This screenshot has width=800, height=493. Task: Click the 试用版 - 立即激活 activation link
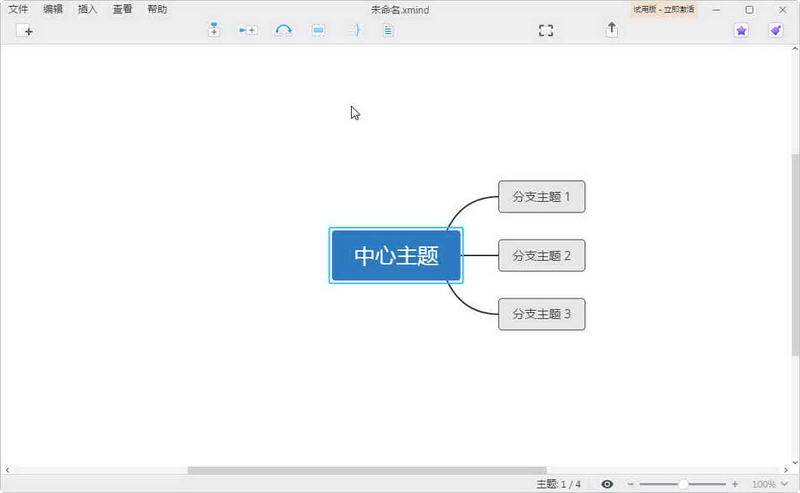[x=663, y=9]
